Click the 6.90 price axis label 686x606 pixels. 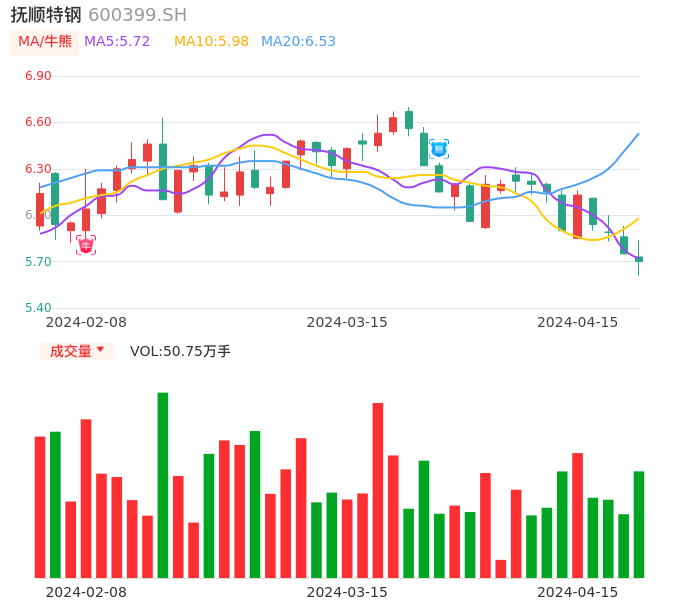[x=38, y=76]
